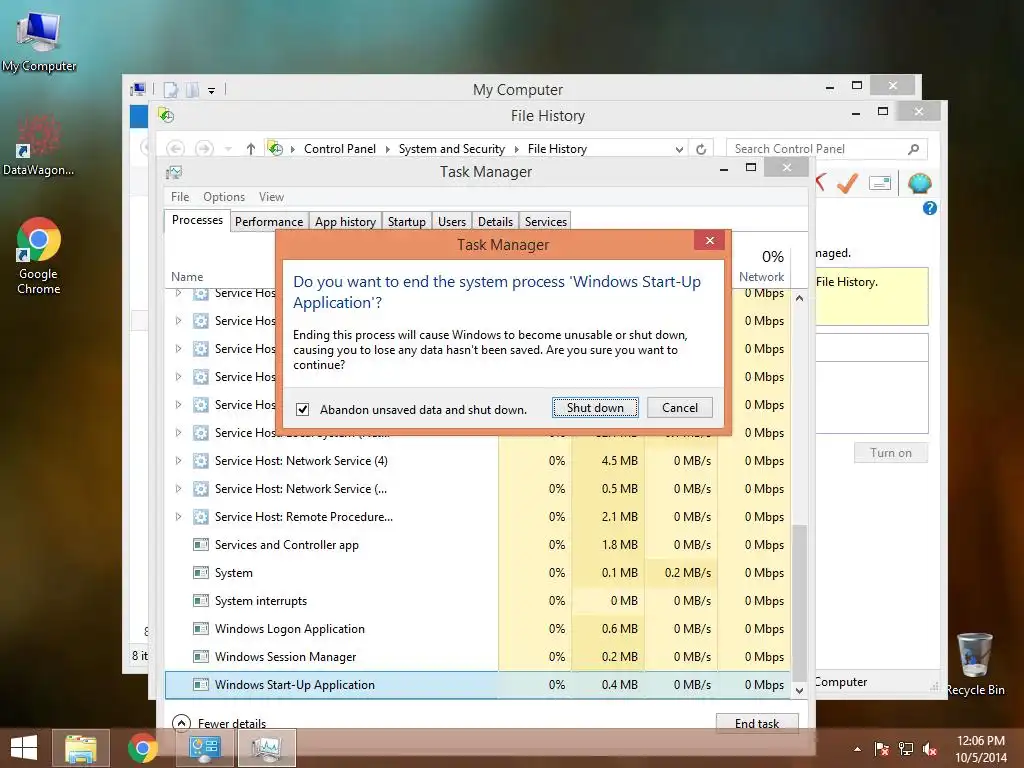Open Chrome from the taskbar
The height and width of the screenshot is (768, 1024).
142,748
